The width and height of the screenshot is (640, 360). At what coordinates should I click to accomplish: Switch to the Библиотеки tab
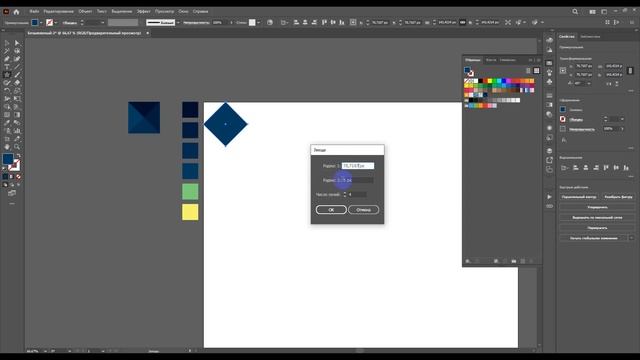point(590,37)
